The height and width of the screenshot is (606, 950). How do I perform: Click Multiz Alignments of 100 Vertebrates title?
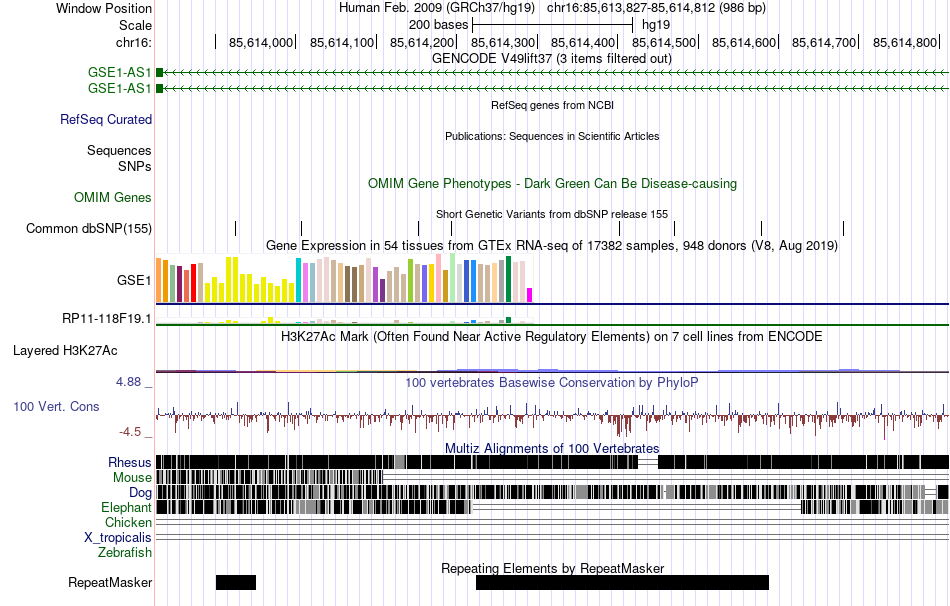552,448
